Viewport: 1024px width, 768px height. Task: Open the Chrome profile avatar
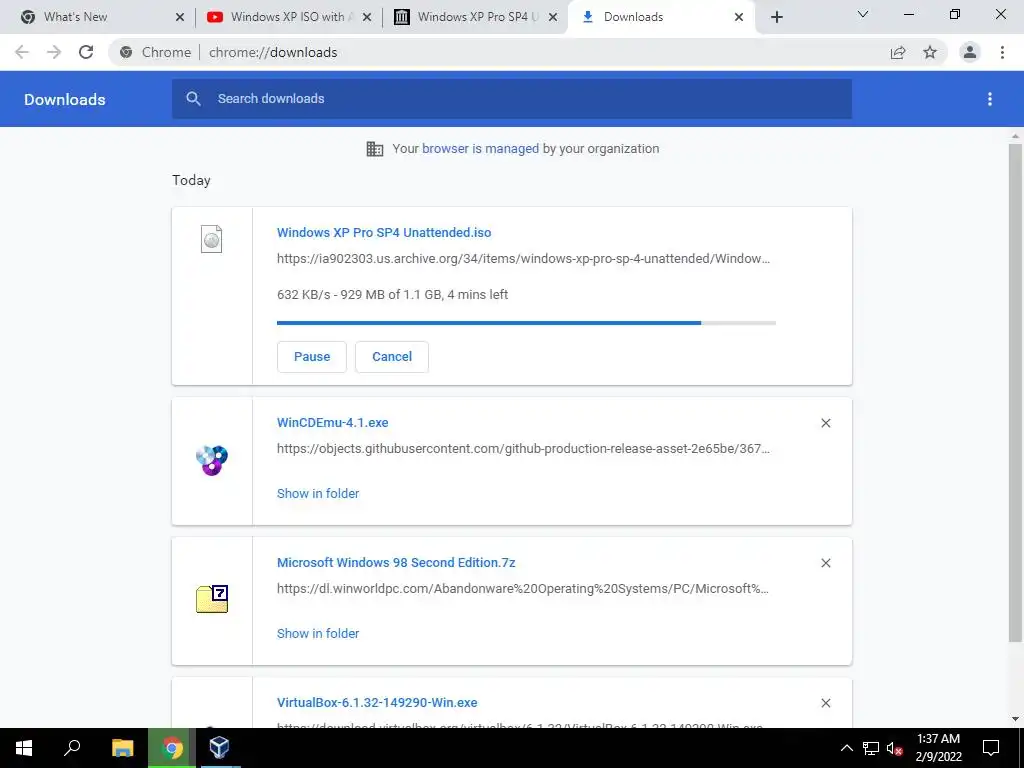click(x=970, y=52)
